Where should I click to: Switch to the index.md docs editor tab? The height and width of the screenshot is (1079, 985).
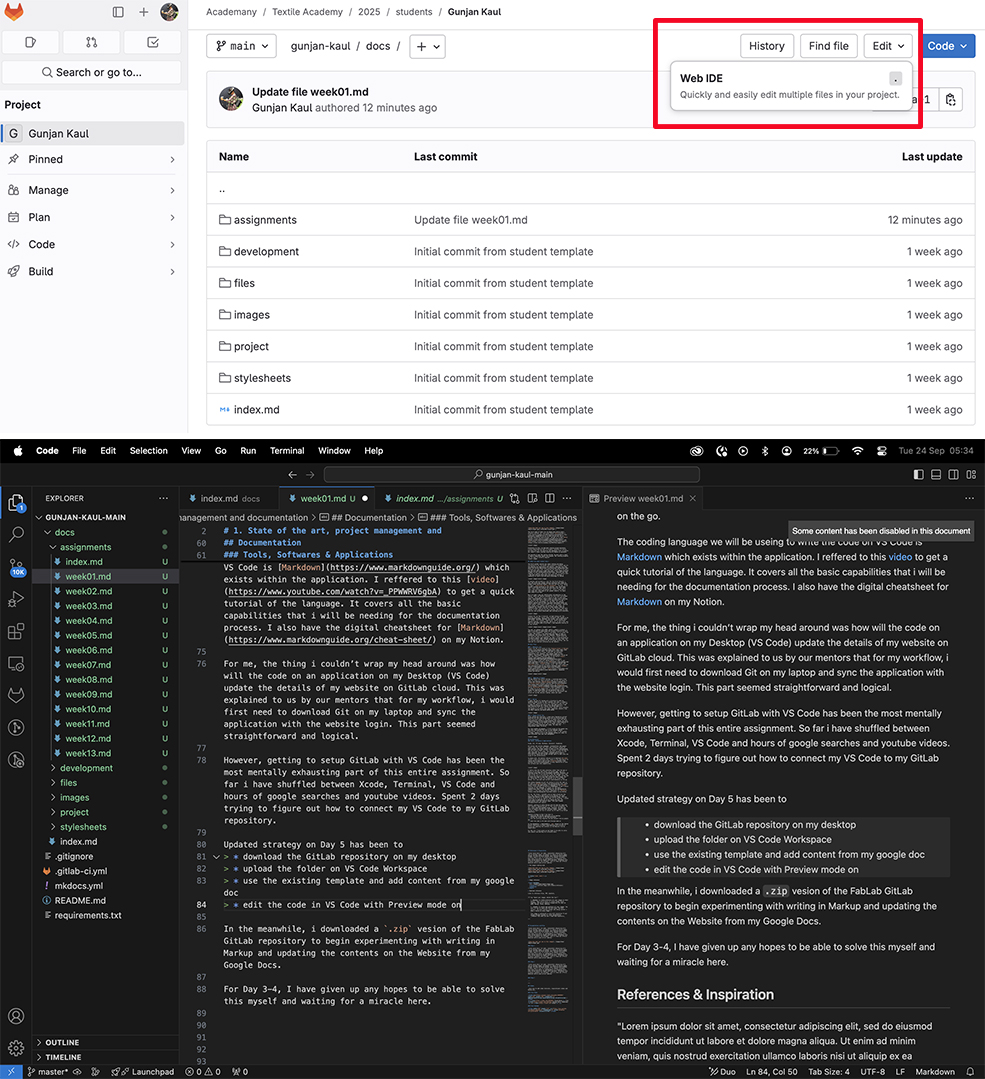230,498
